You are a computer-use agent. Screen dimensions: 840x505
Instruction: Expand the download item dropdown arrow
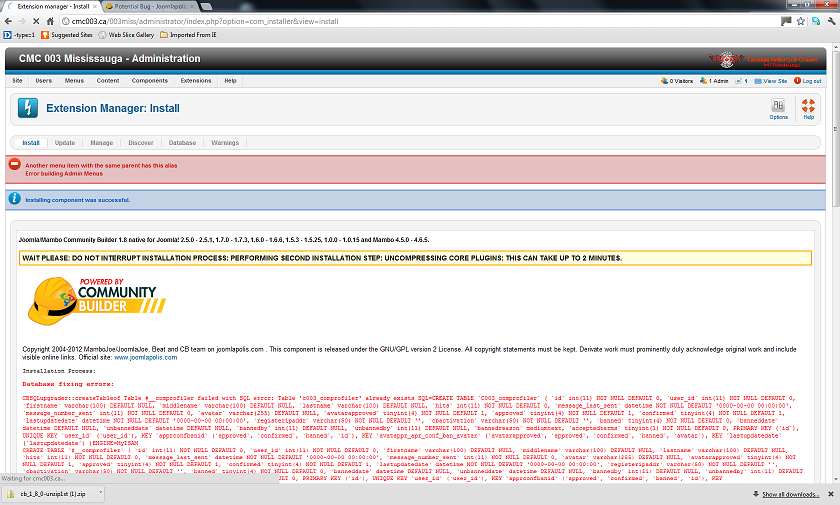click(100, 493)
